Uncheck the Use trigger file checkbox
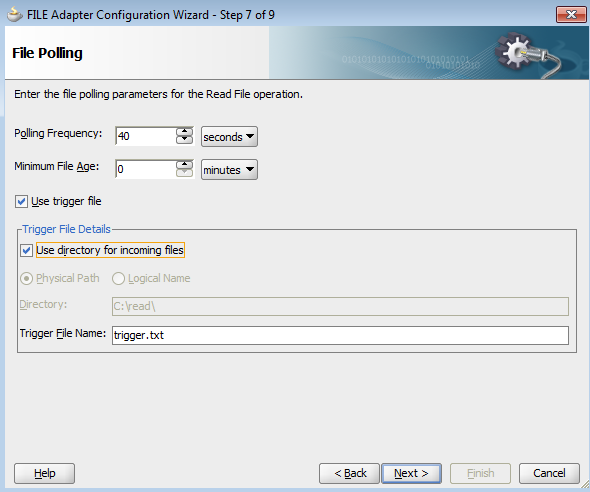The height and width of the screenshot is (492, 590). (21, 201)
